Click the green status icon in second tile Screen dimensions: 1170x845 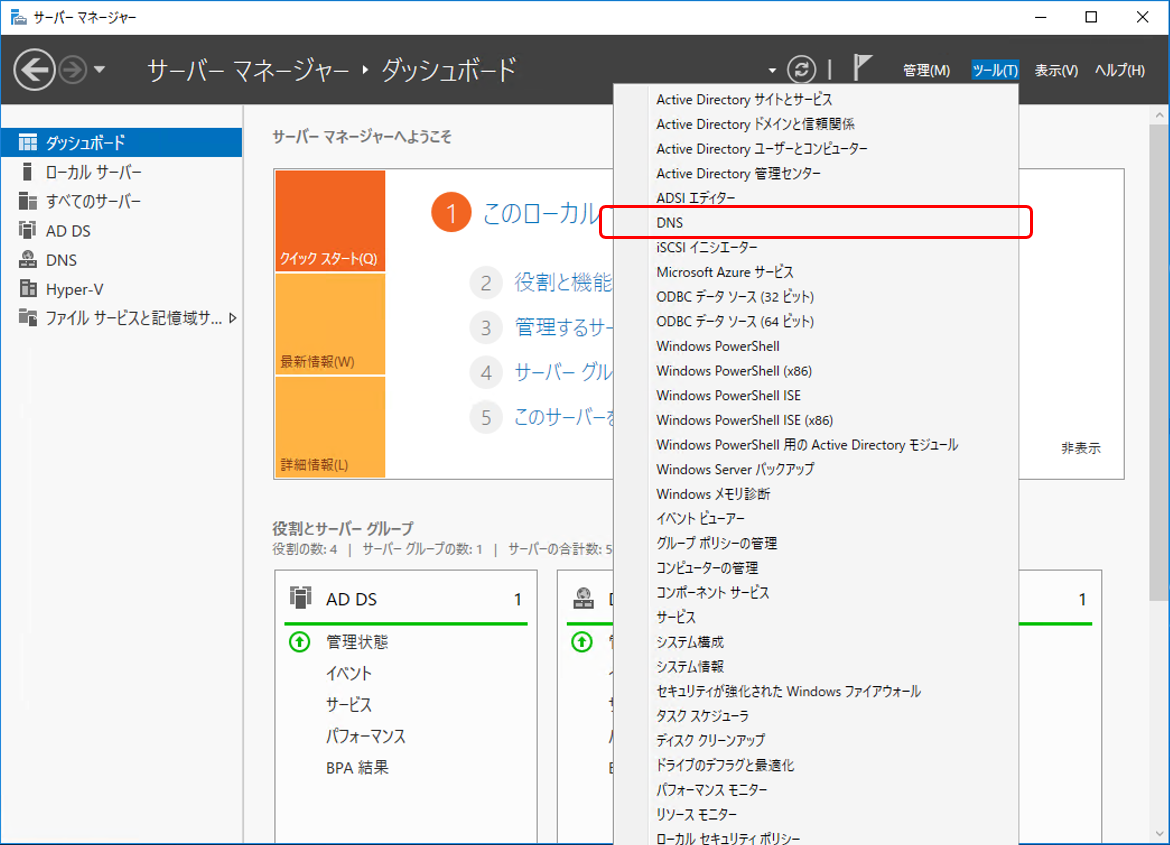click(x=581, y=641)
